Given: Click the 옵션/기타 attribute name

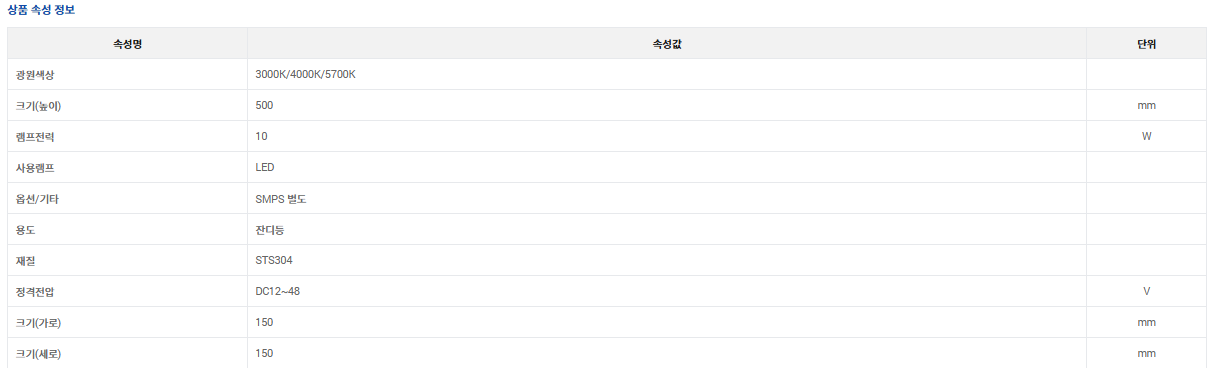Looking at the screenshot, I should coord(37,199).
